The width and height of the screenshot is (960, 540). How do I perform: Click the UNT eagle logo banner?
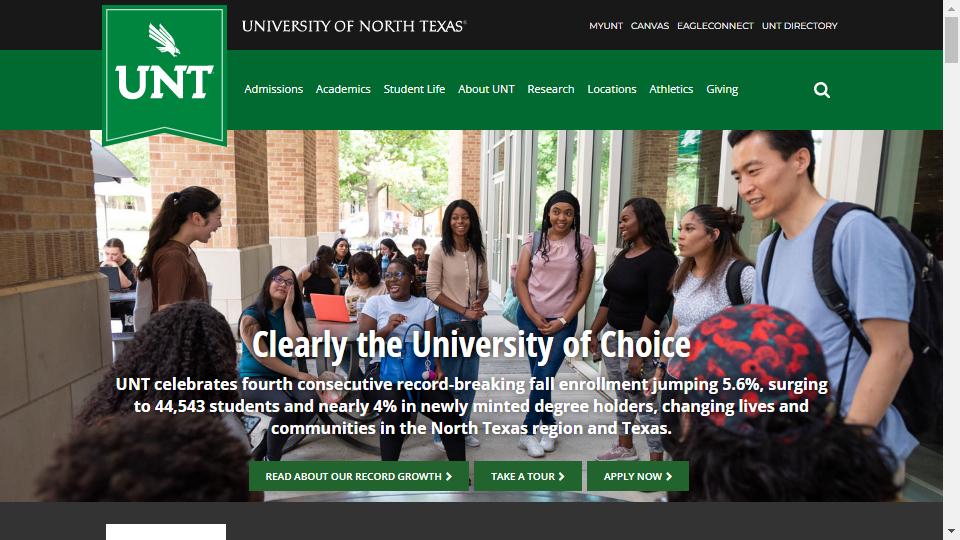click(165, 75)
